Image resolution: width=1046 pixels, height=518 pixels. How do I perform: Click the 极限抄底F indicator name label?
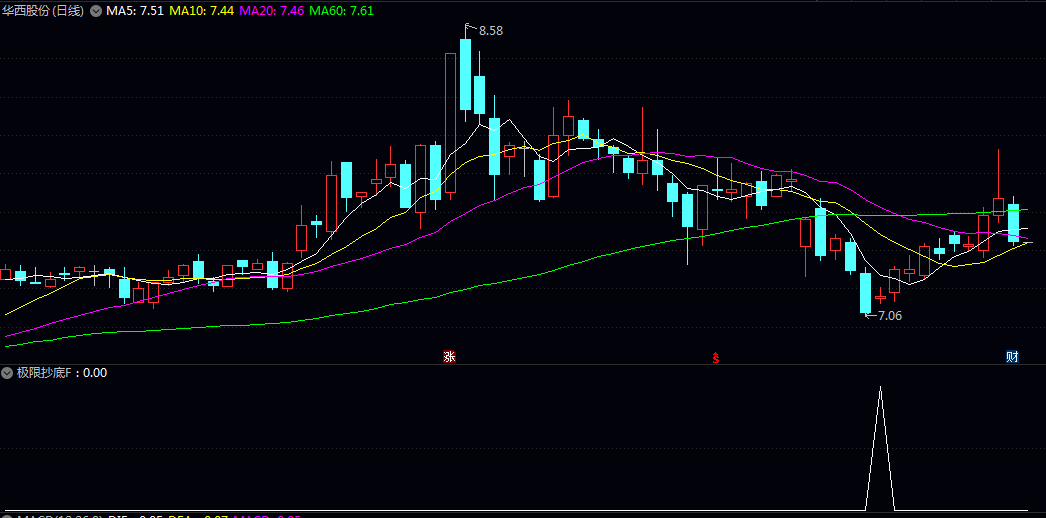click(46, 373)
